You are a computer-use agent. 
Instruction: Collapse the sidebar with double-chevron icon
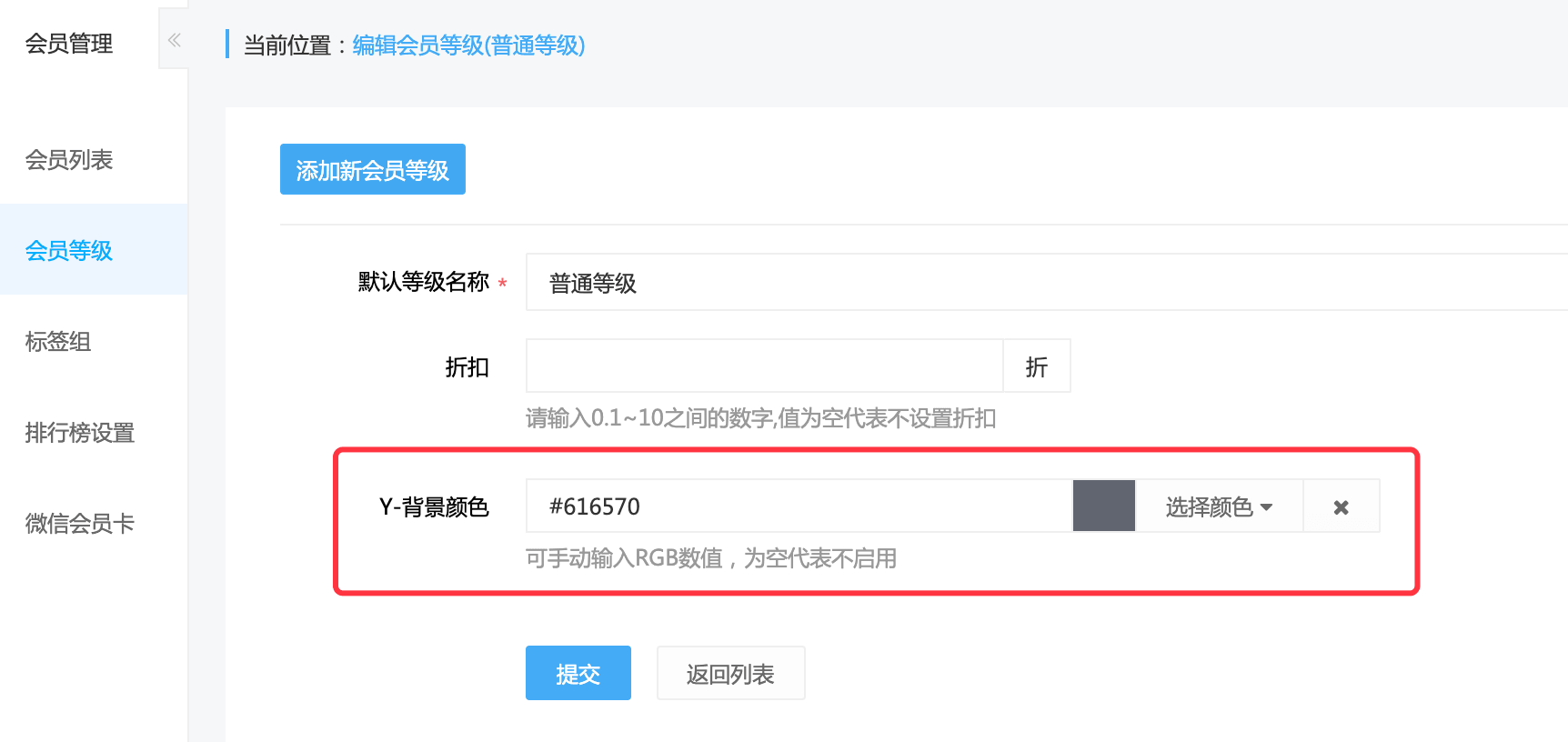(174, 40)
